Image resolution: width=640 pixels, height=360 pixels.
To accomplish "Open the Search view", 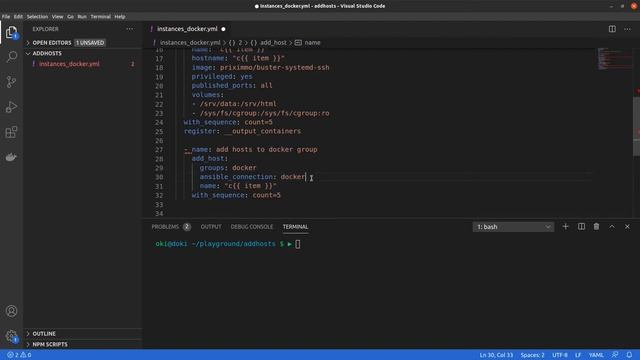I will click(11, 57).
